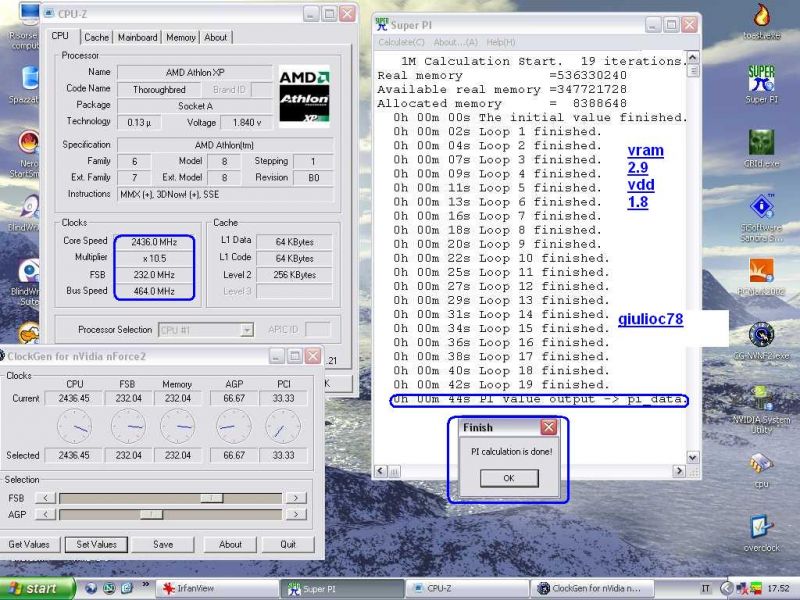The image size is (800, 600).
Task: Open the Memory tab in CPU-Z
Action: 181,37
